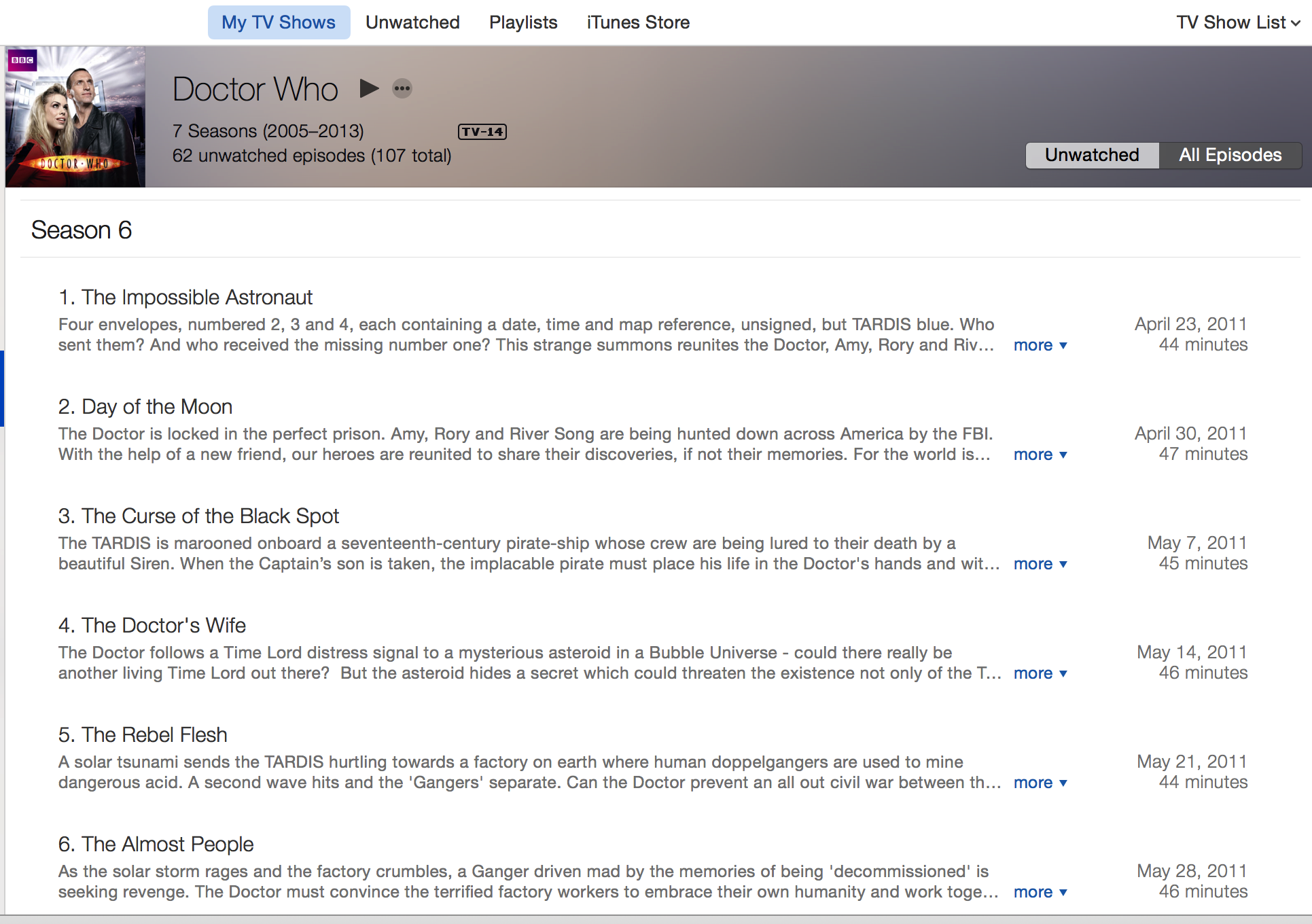Show more of The Doctor's Wife description
The height and width of the screenshot is (924, 1312).
point(1040,673)
